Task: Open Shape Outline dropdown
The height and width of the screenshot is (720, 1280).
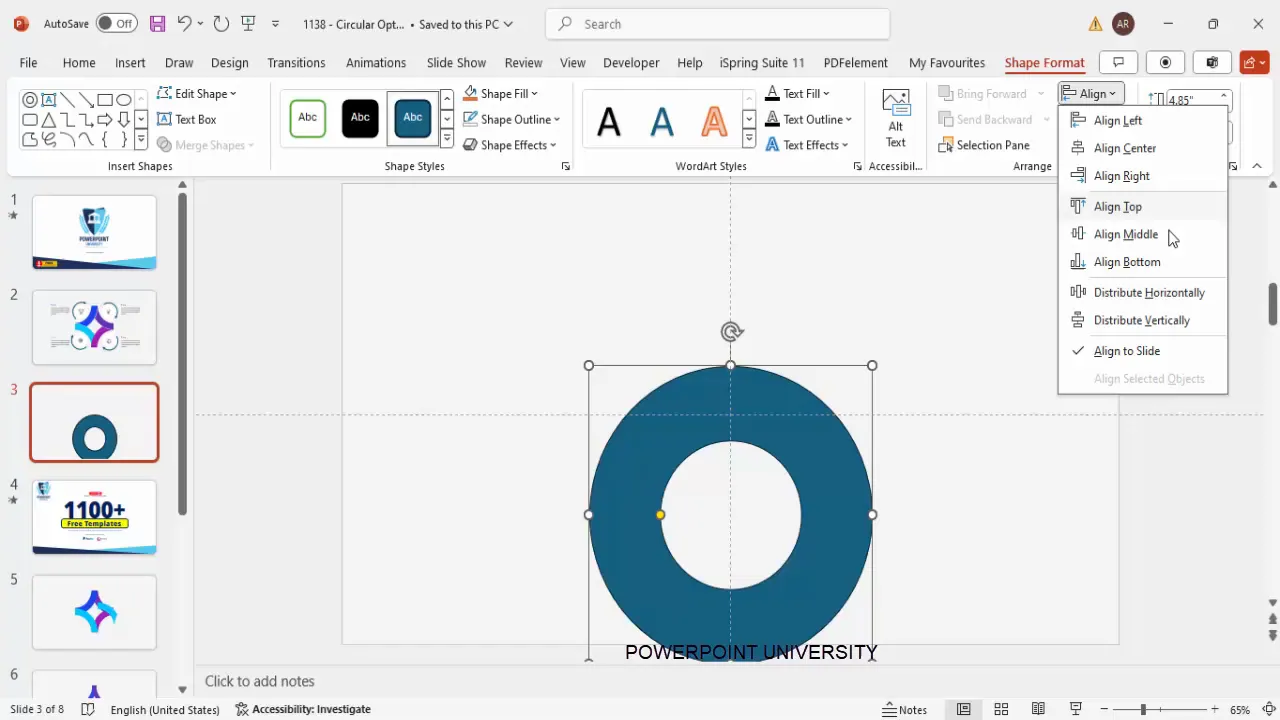Action: click(511, 119)
